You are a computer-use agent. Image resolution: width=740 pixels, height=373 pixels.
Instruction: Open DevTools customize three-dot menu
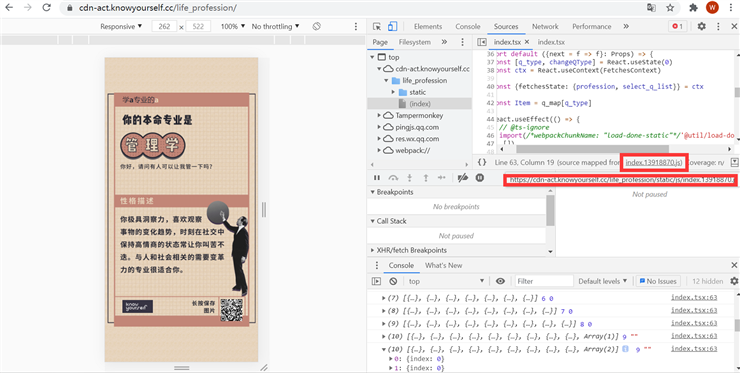coord(718,26)
